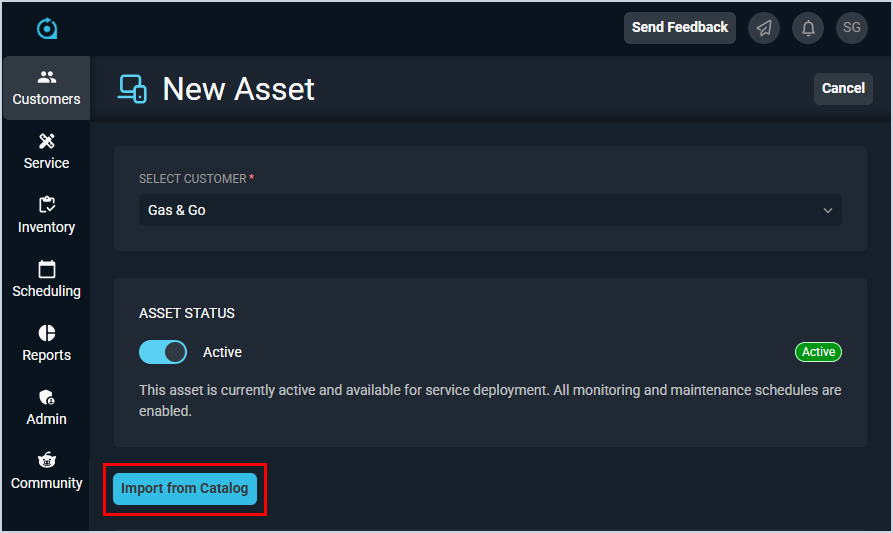
Task: Click the chevron arrow in customer dropdown
Action: (x=828, y=210)
